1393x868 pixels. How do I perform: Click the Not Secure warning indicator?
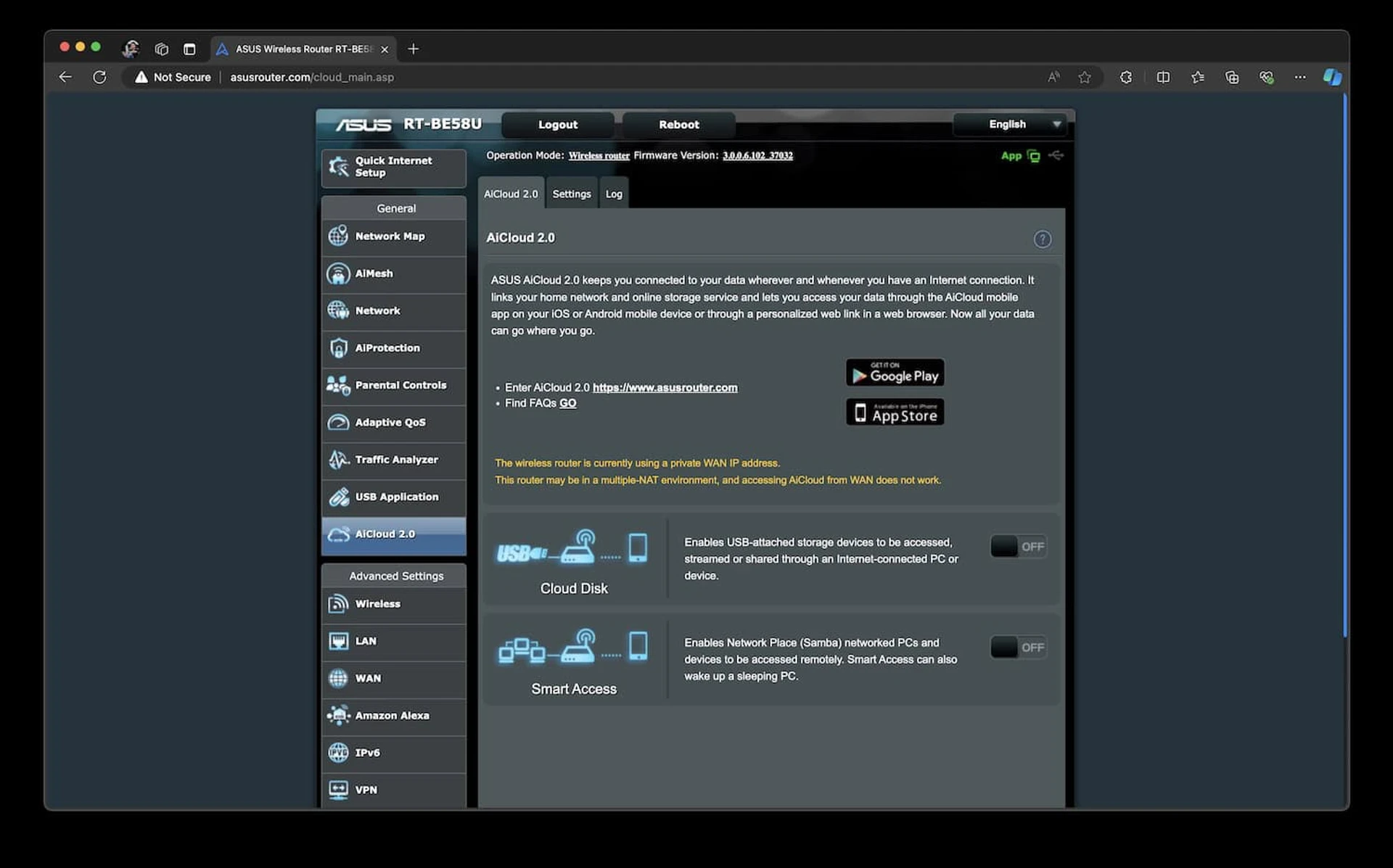click(x=173, y=77)
